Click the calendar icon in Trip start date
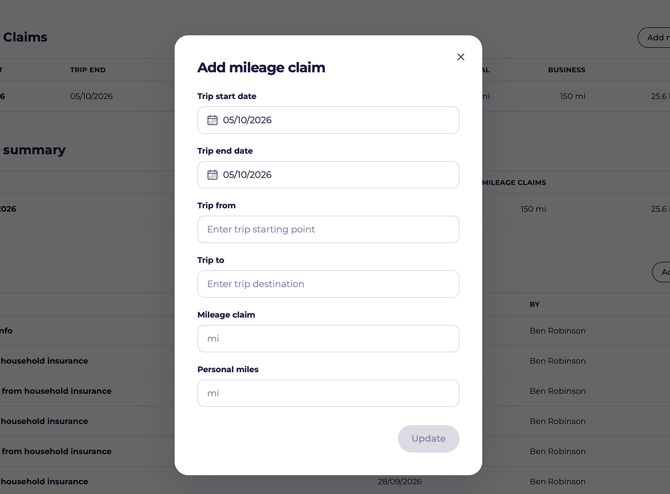The image size is (670, 494). pos(212,120)
